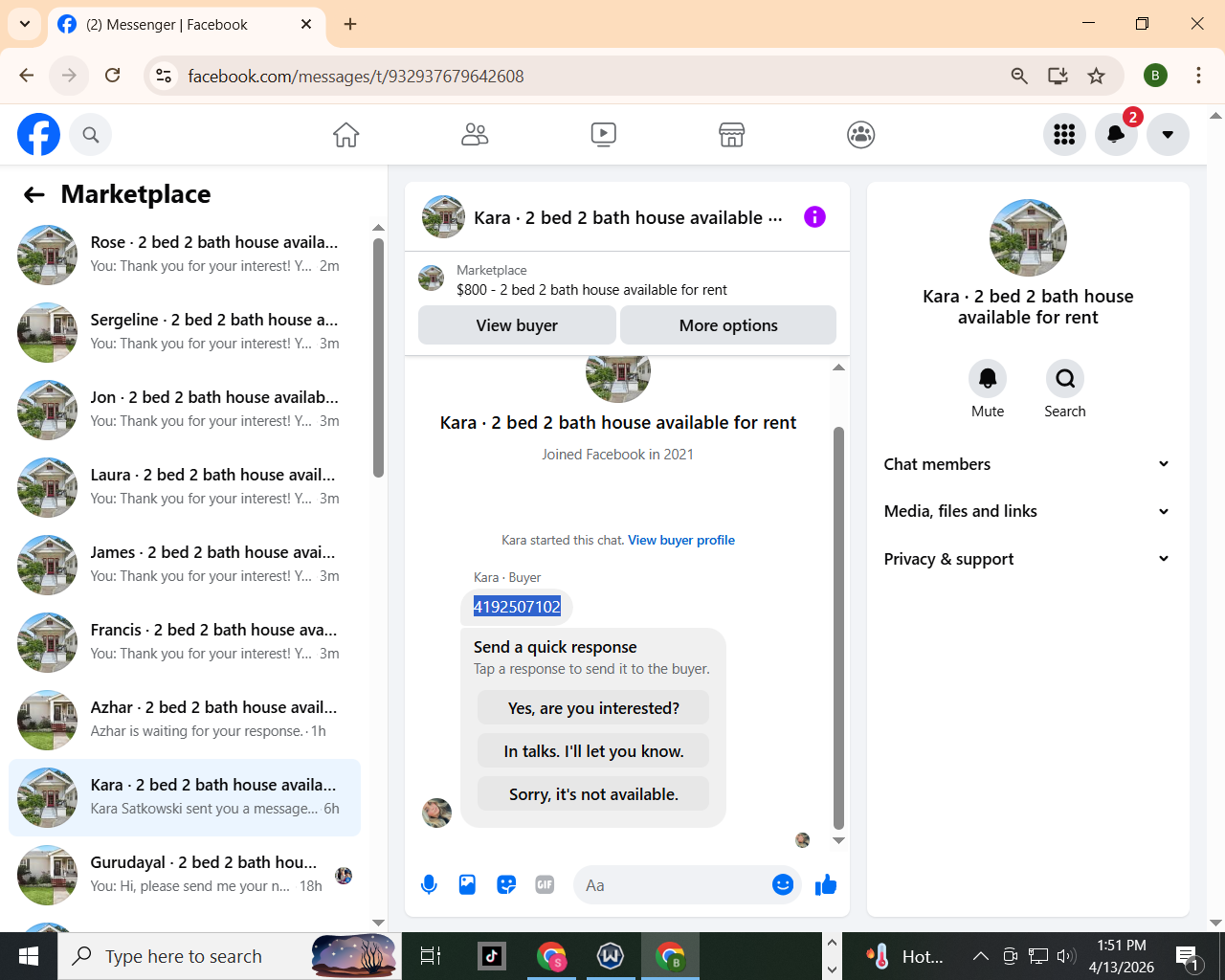Click the chat message area scrollbar
This screenshot has height=980, width=1225.
(x=838, y=627)
